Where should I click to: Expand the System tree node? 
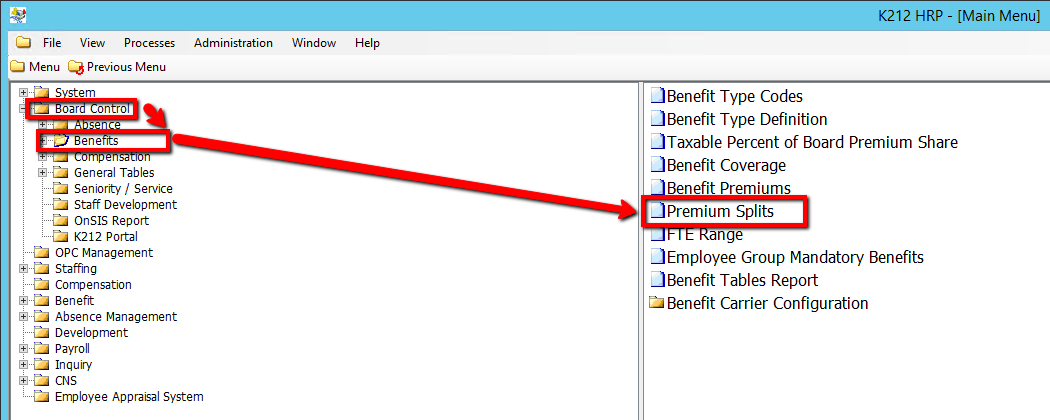pyautogui.click(x=24, y=93)
